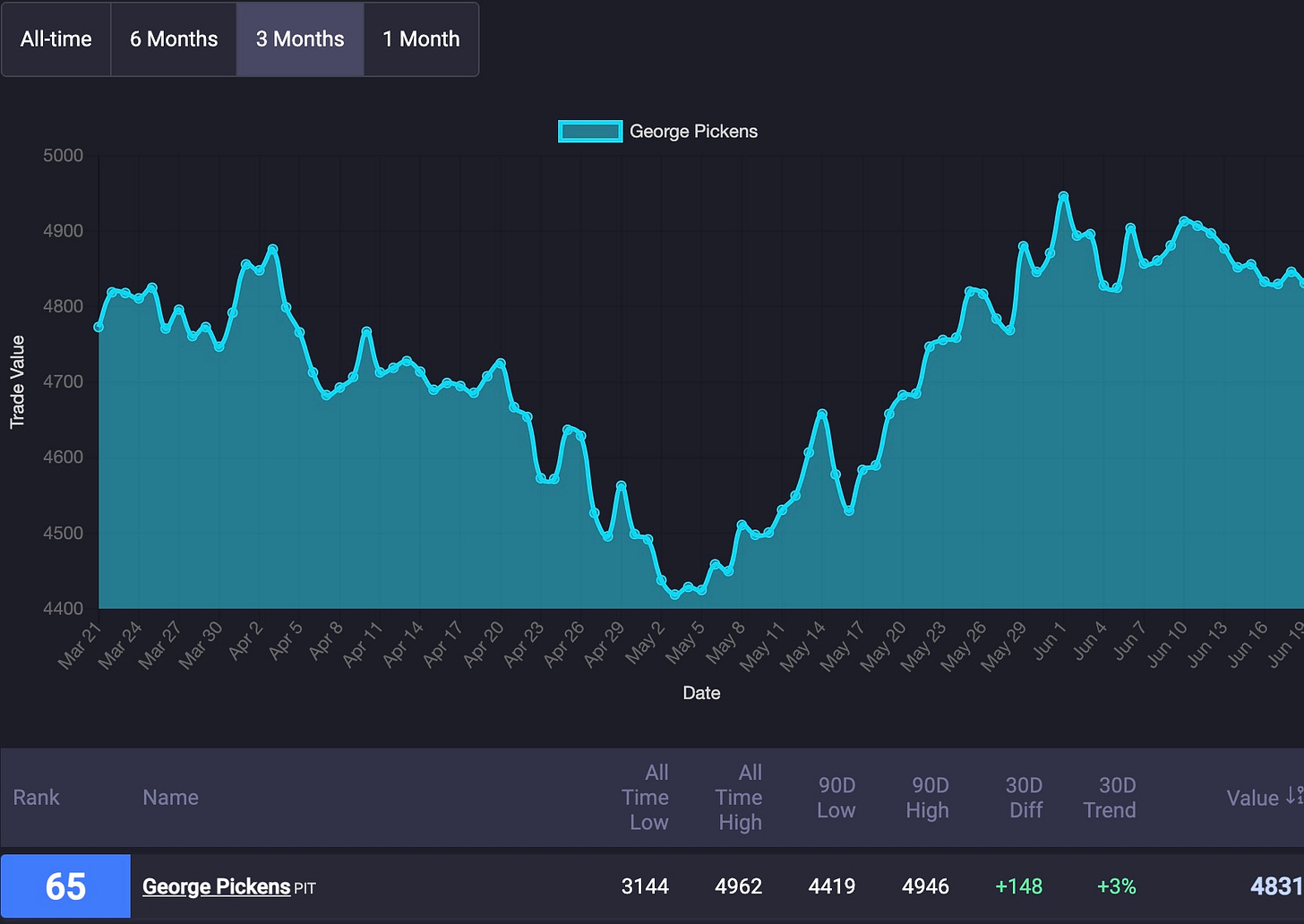Click the all-time high value 4962
The width and height of the screenshot is (1304, 924).
tap(739, 886)
